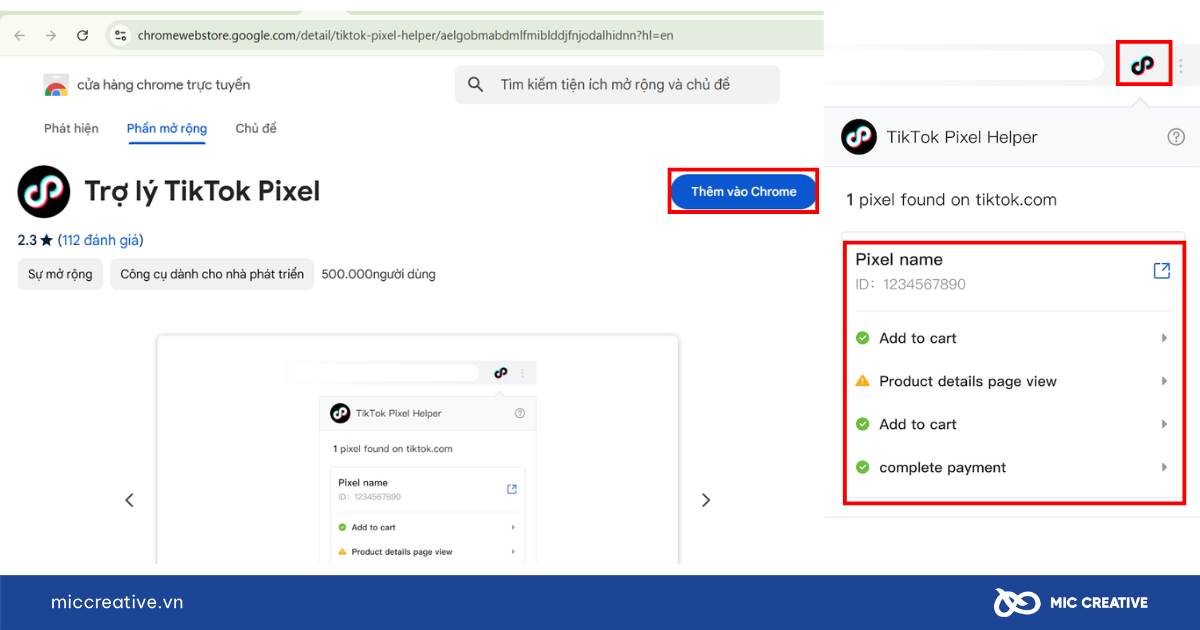
Task: Go to next screenshot with right arrow
Action: 706,500
